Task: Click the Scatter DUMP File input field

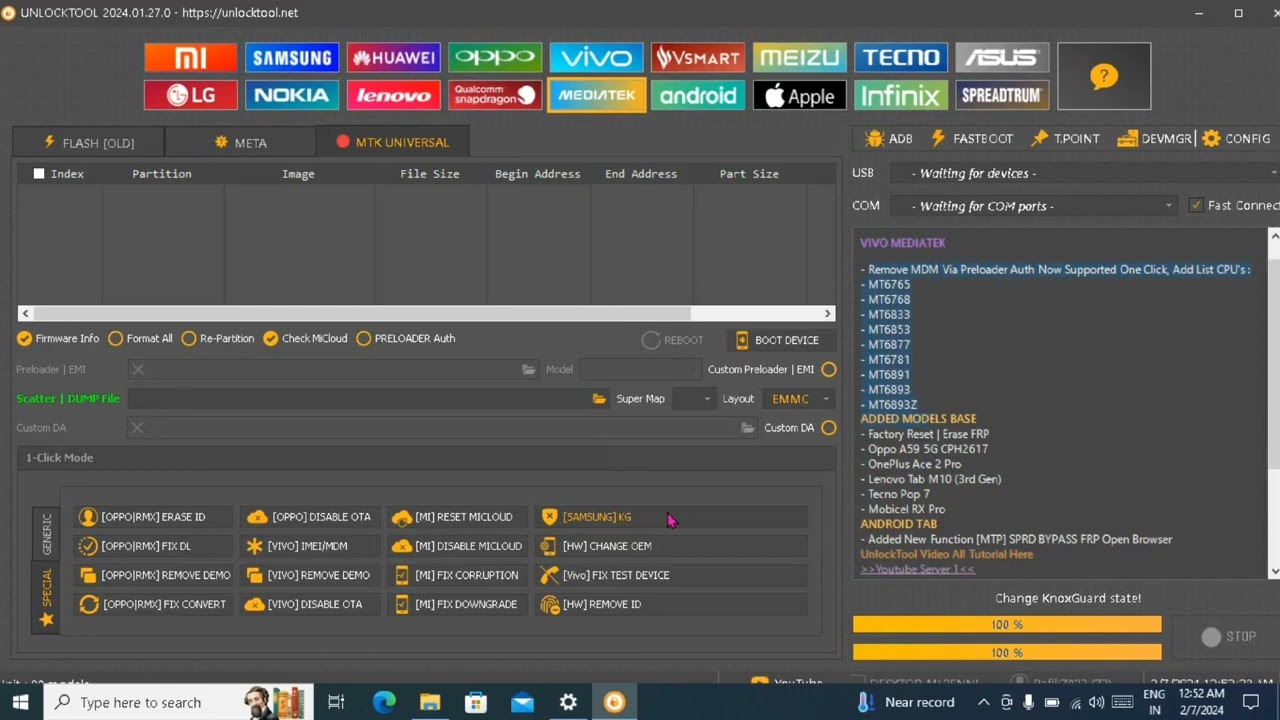Action: click(360, 399)
